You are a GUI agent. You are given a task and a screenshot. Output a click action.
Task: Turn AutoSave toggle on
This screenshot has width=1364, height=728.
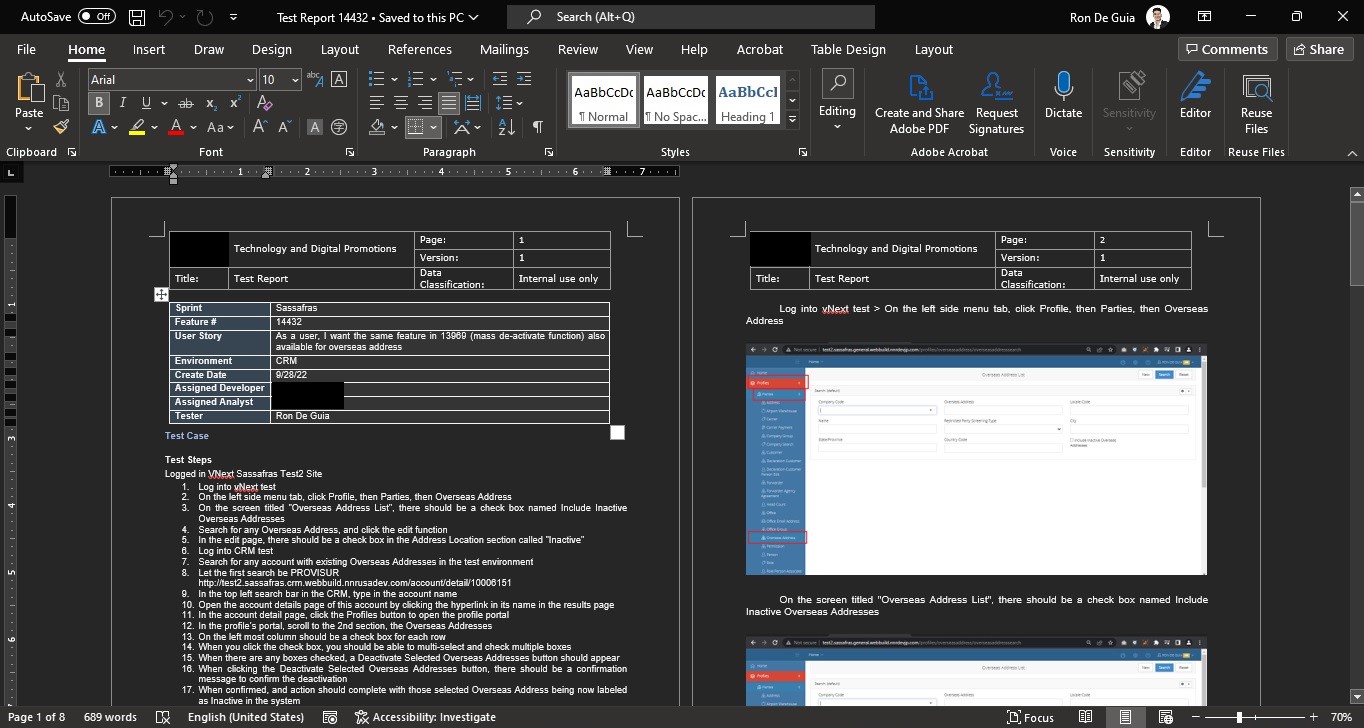pyautogui.click(x=97, y=17)
